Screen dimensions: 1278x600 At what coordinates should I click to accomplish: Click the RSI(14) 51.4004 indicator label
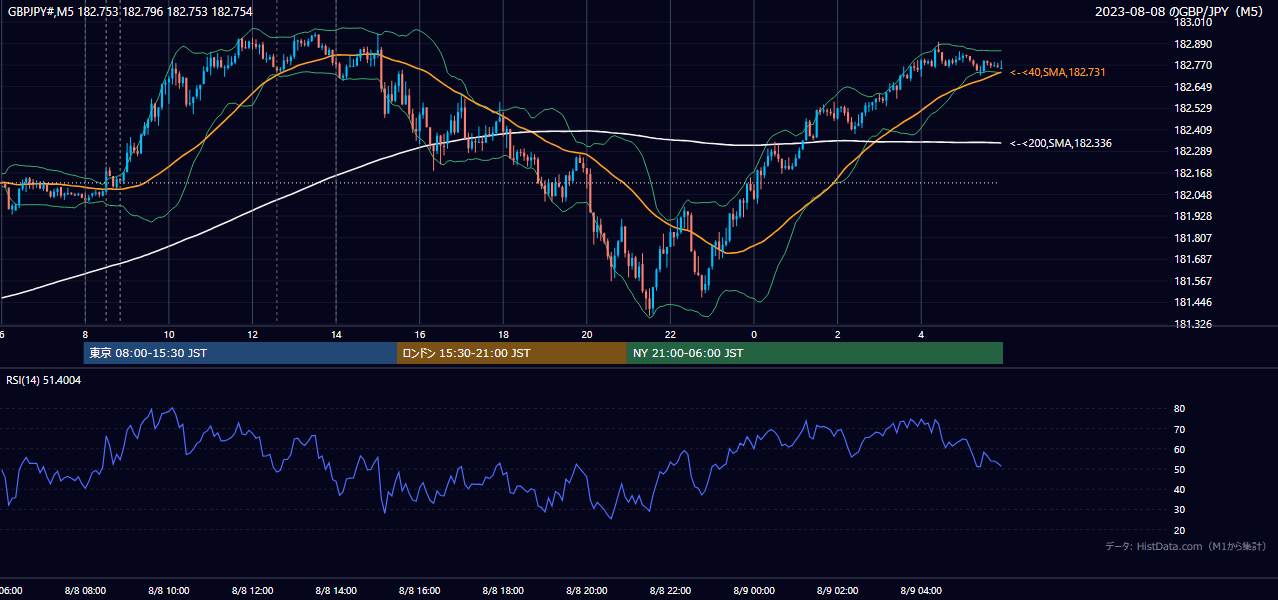coord(44,380)
